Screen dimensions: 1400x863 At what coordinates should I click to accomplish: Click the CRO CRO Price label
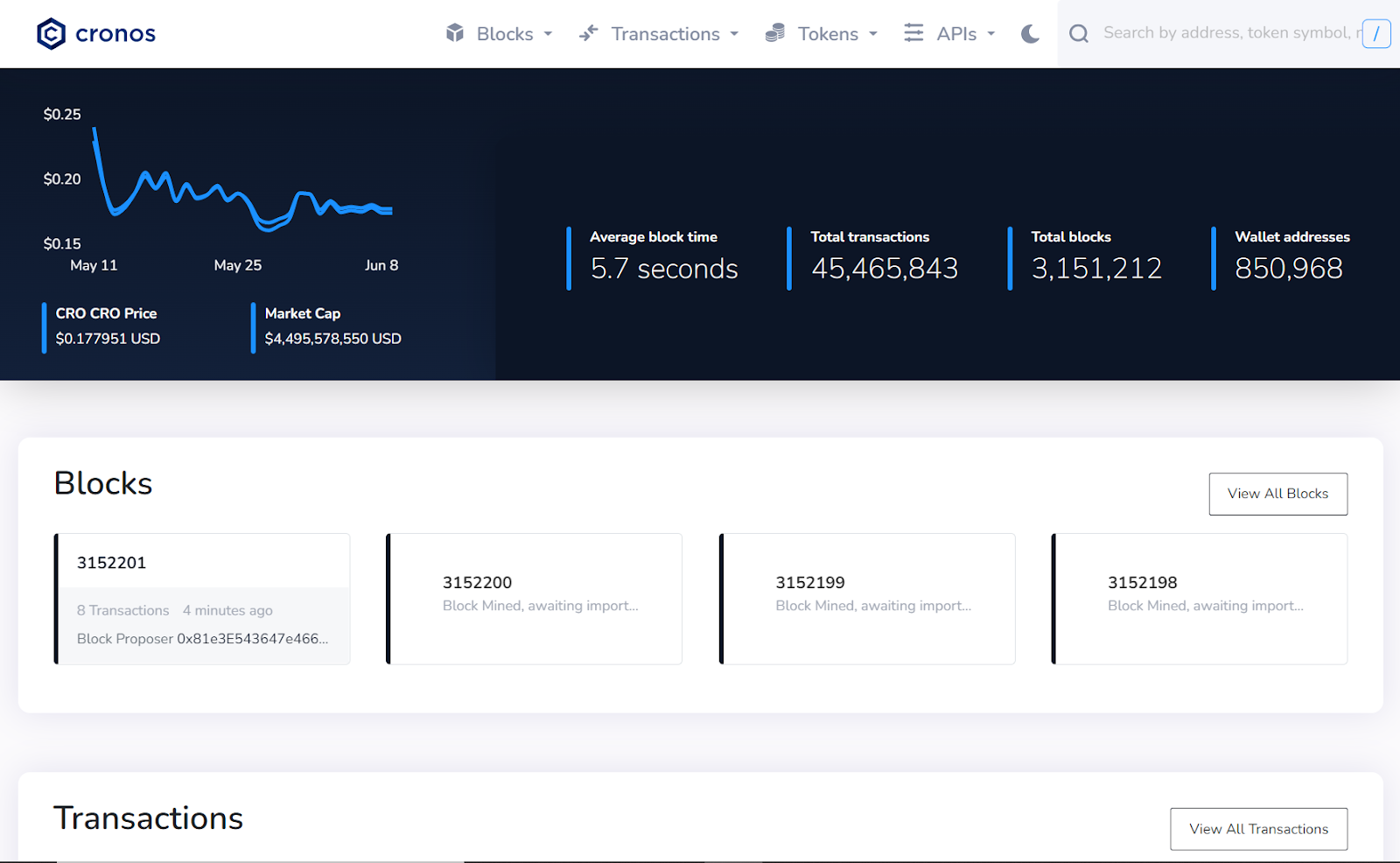tap(107, 313)
